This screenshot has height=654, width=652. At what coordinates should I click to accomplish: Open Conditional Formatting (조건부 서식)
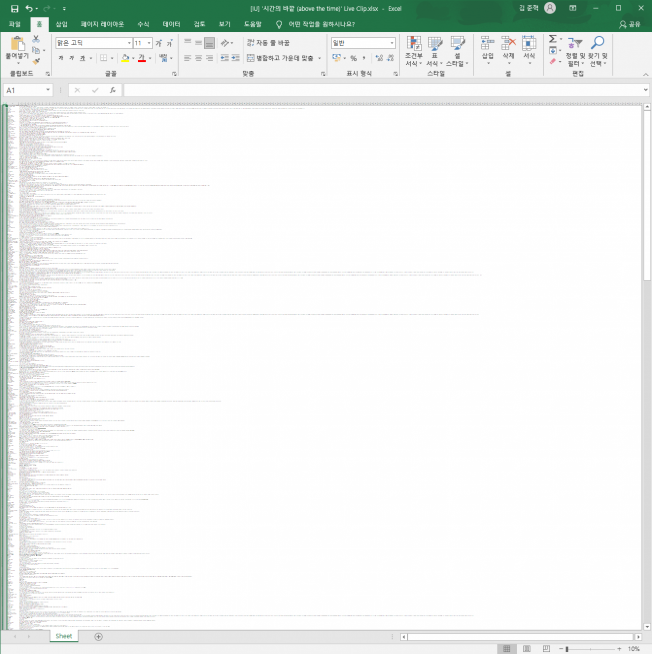click(x=413, y=50)
